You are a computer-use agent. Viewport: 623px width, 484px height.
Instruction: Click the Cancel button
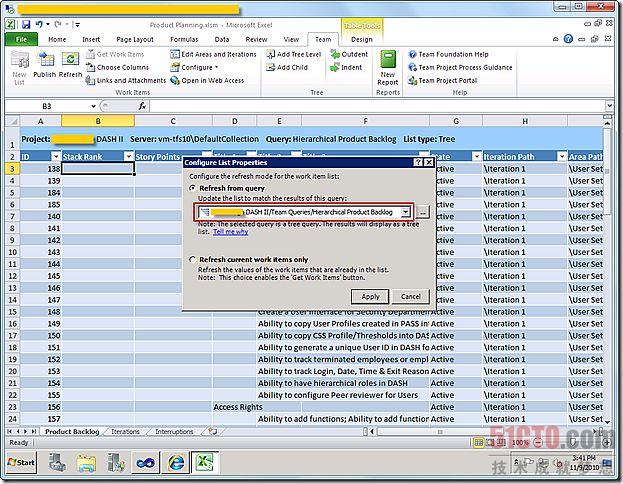pos(411,296)
